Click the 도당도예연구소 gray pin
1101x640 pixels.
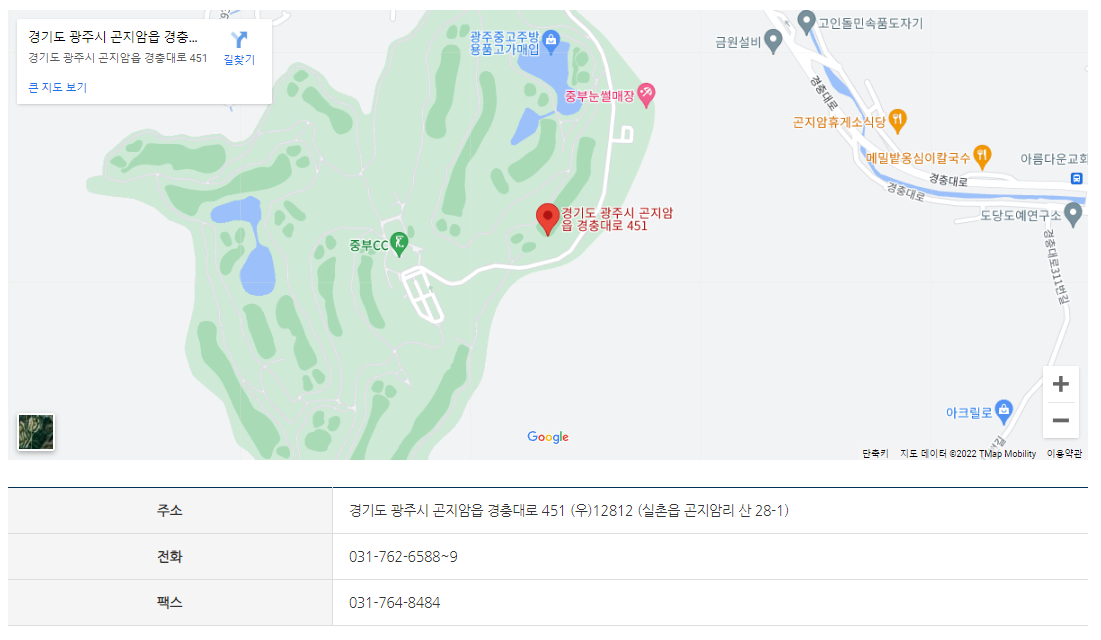1073,214
